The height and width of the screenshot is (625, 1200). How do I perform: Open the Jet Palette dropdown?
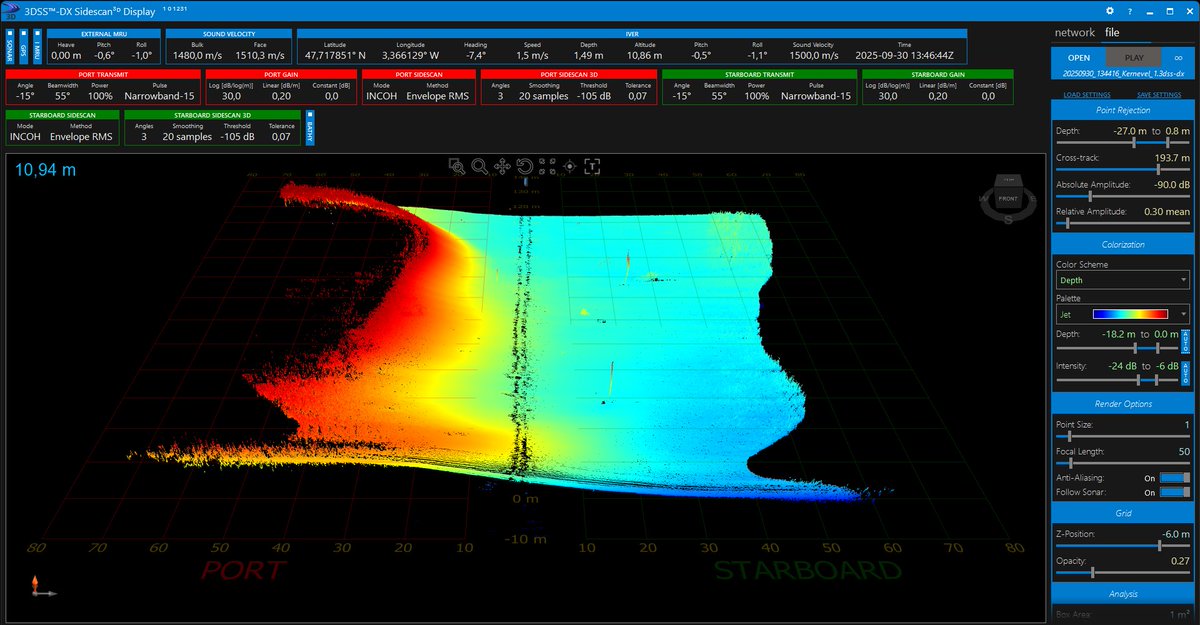pos(1122,314)
